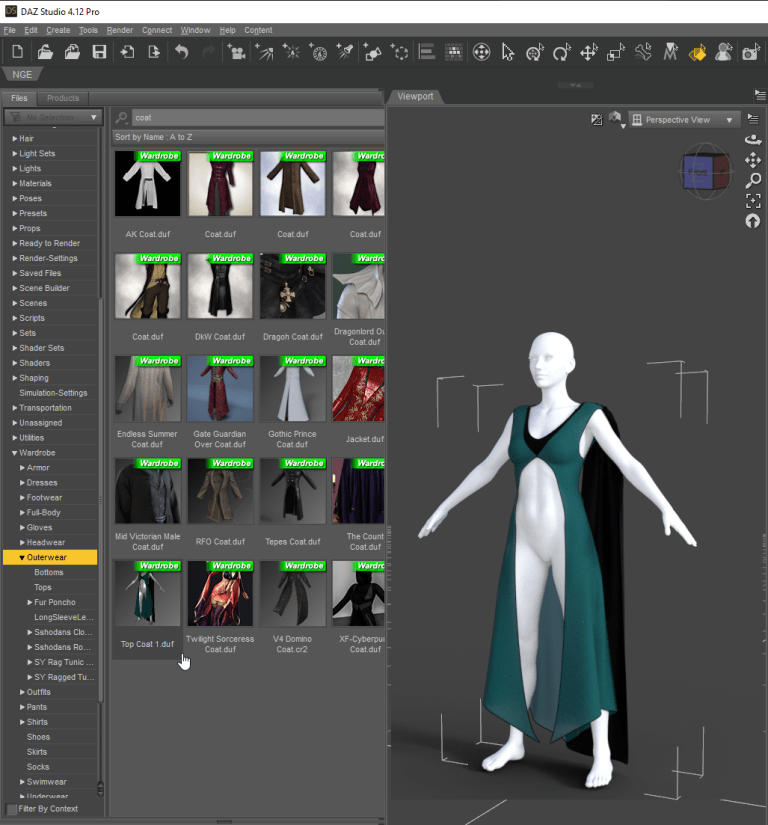Select the Translate move tool icon
This screenshot has height=825, width=768.
click(x=589, y=52)
